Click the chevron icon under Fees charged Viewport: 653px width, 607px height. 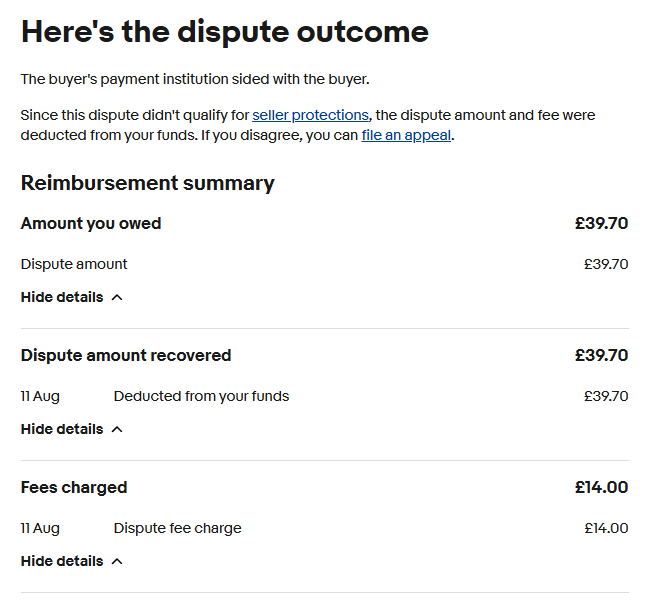(x=117, y=561)
